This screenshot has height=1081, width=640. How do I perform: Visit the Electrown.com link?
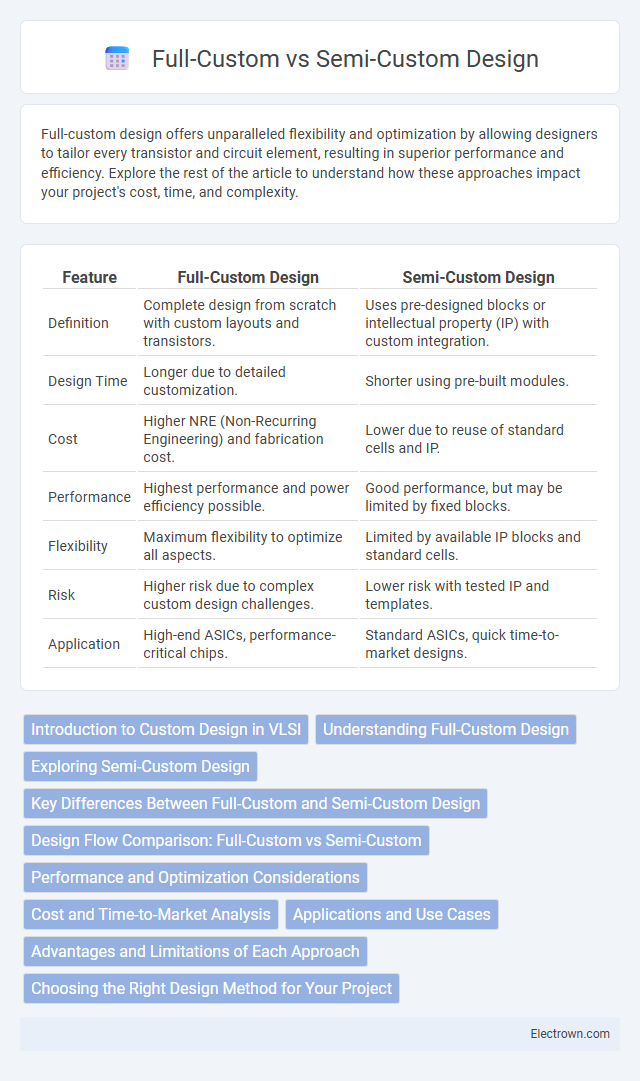(x=571, y=1034)
